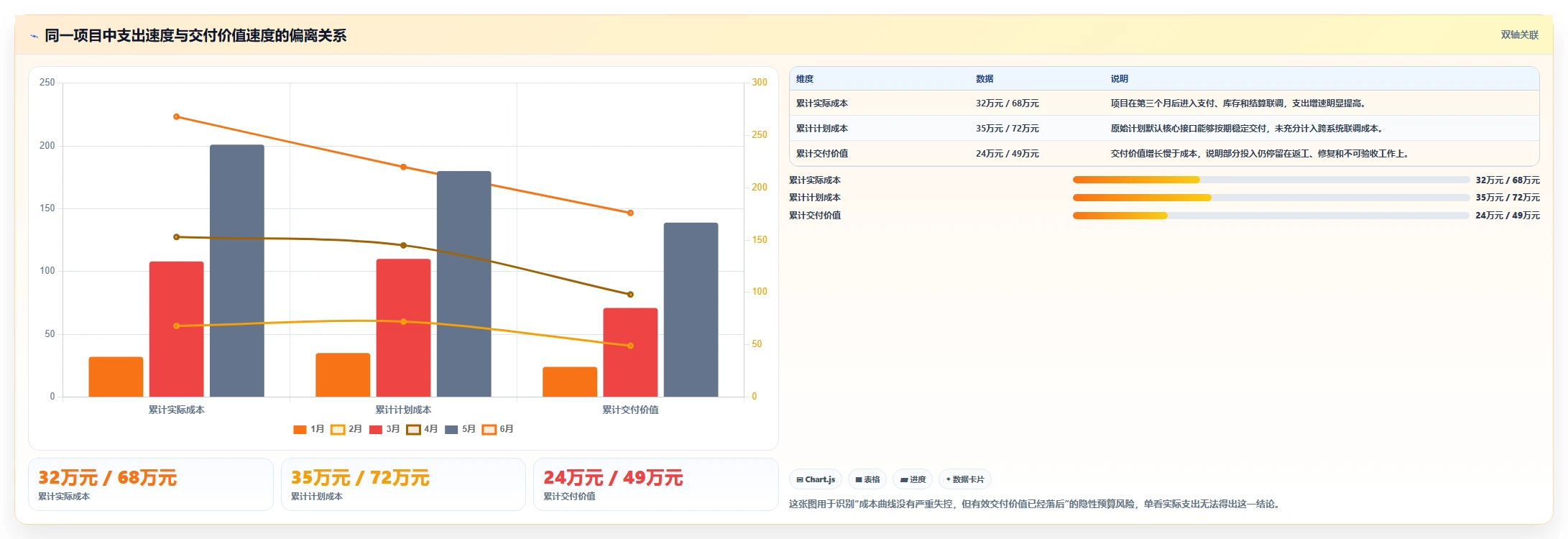Click the 2月 yellow line point above 累计交付价值
Screen dimensions: 1568x539
tap(630, 346)
